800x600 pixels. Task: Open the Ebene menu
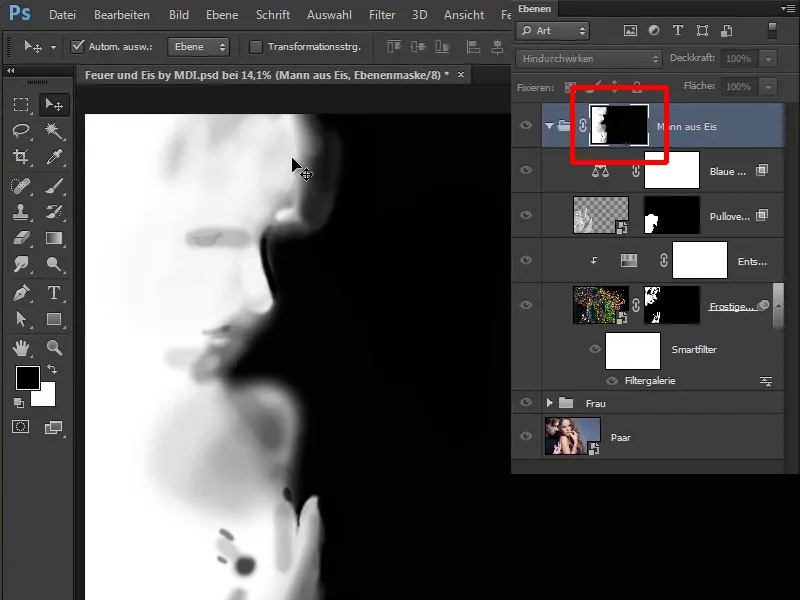[222, 15]
